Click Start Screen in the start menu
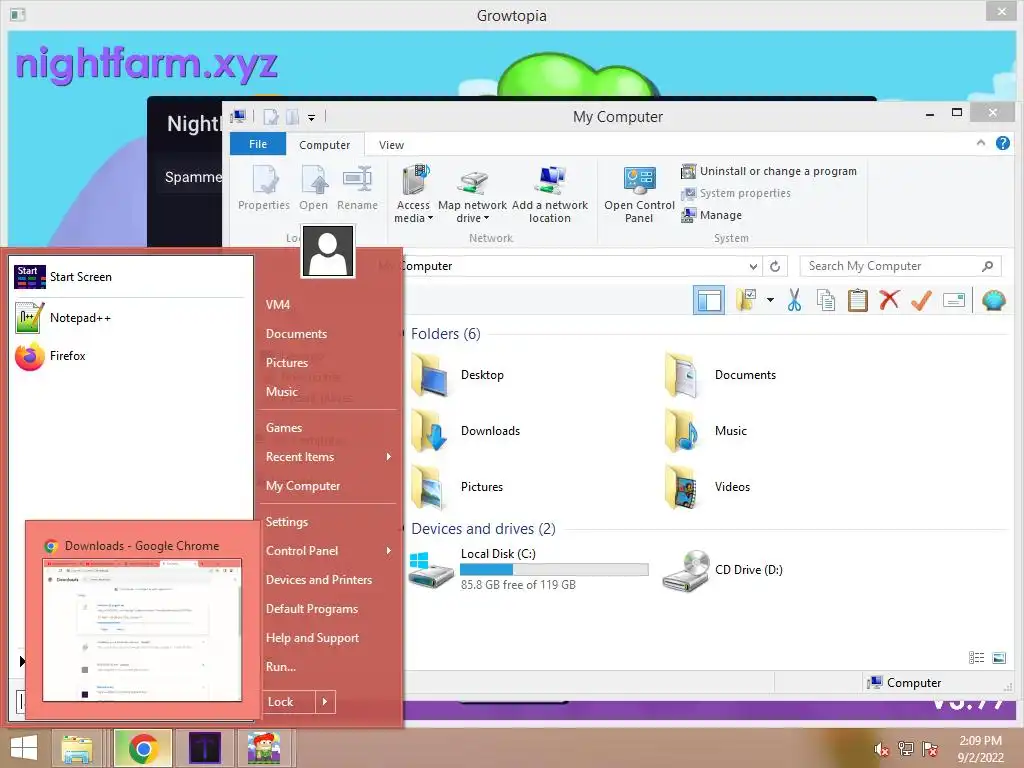The height and width of the screenshot is (768, 1024). (x=131, y=277)
